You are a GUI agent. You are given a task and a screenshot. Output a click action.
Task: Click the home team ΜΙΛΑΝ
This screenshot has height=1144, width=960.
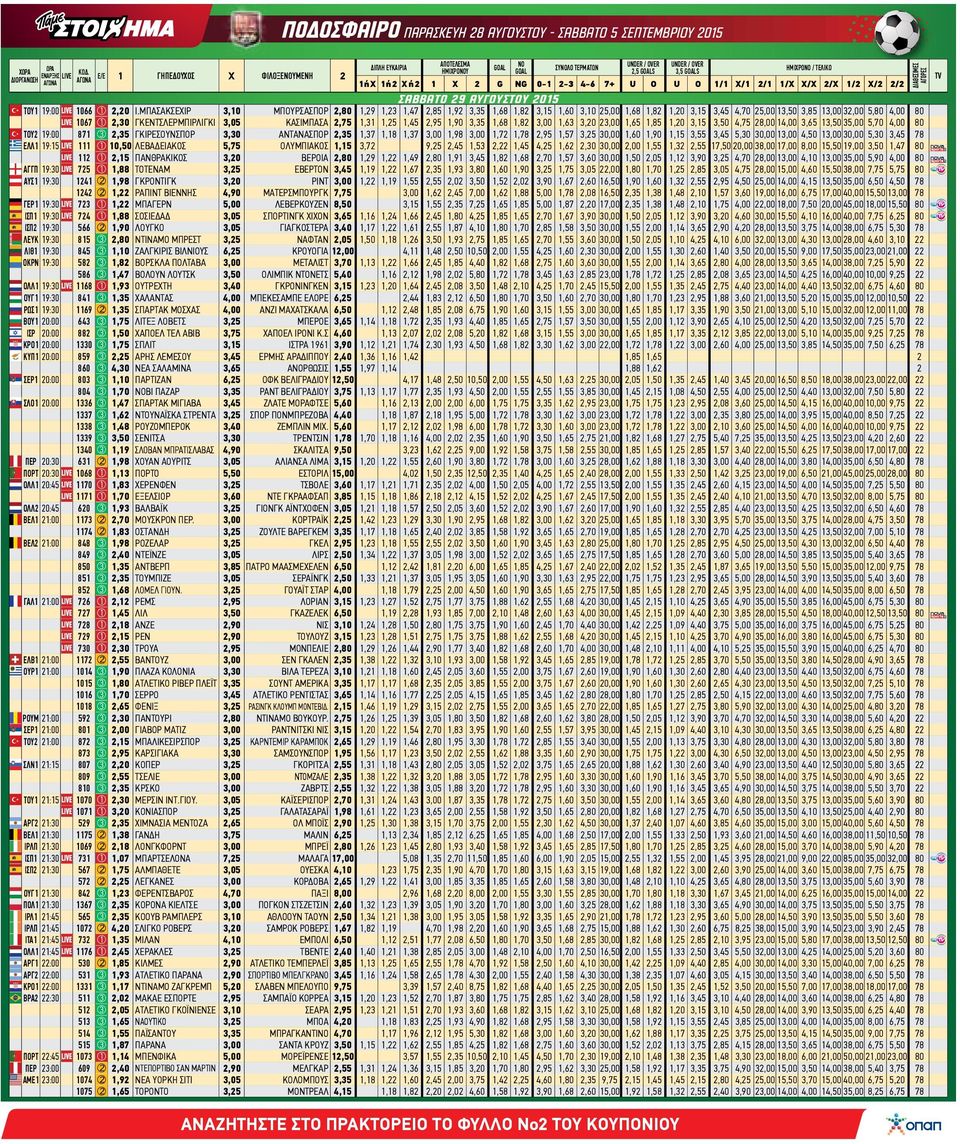(146, 940)
